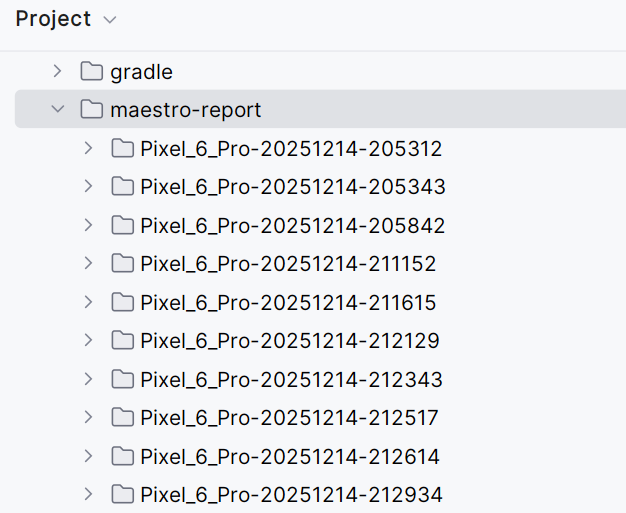Expand the Pixel_6_Pro-20251214-212517 folder

[x=88, y=417]
